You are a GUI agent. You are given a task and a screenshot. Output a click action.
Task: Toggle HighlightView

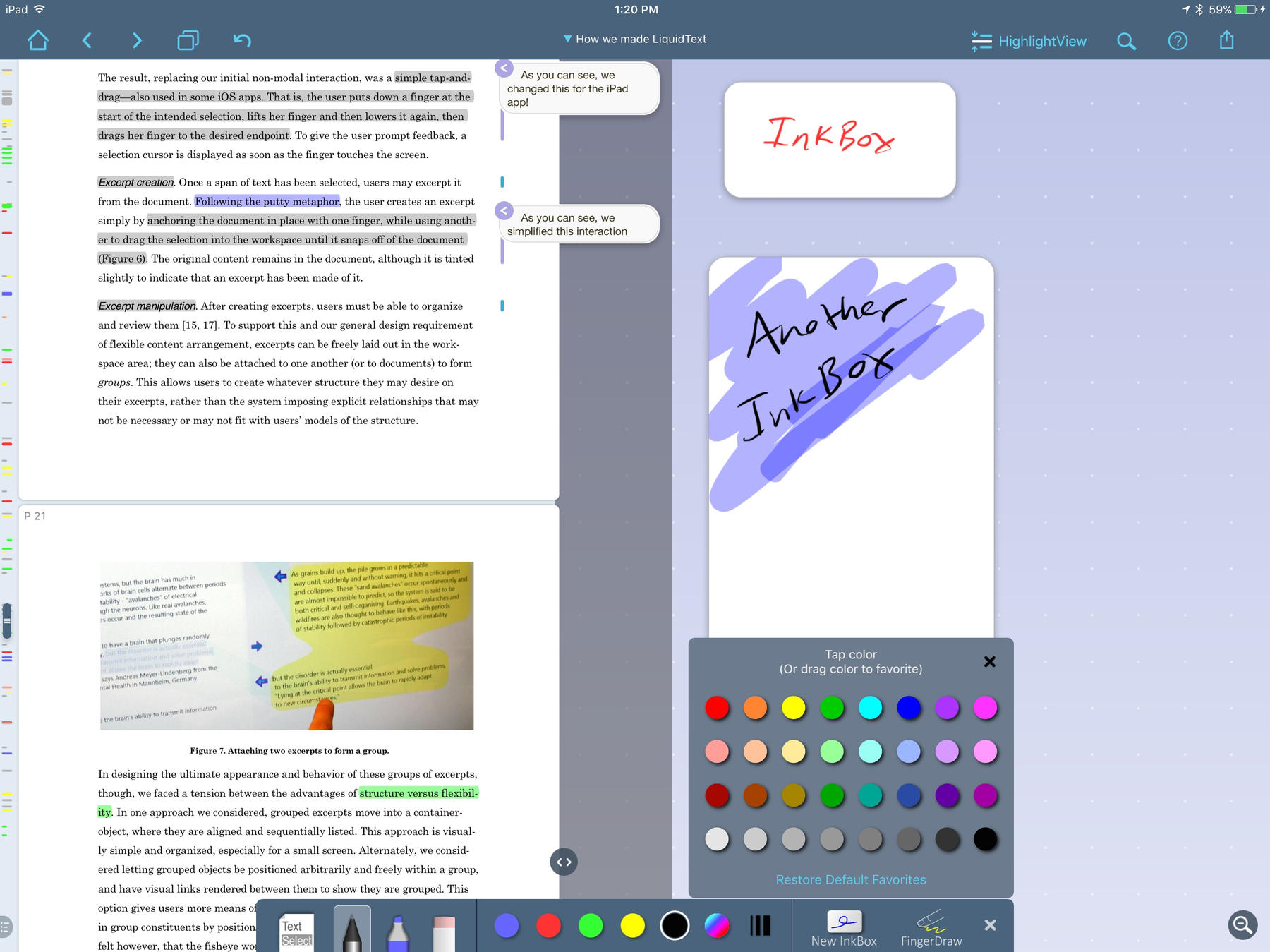[1029, 41]
